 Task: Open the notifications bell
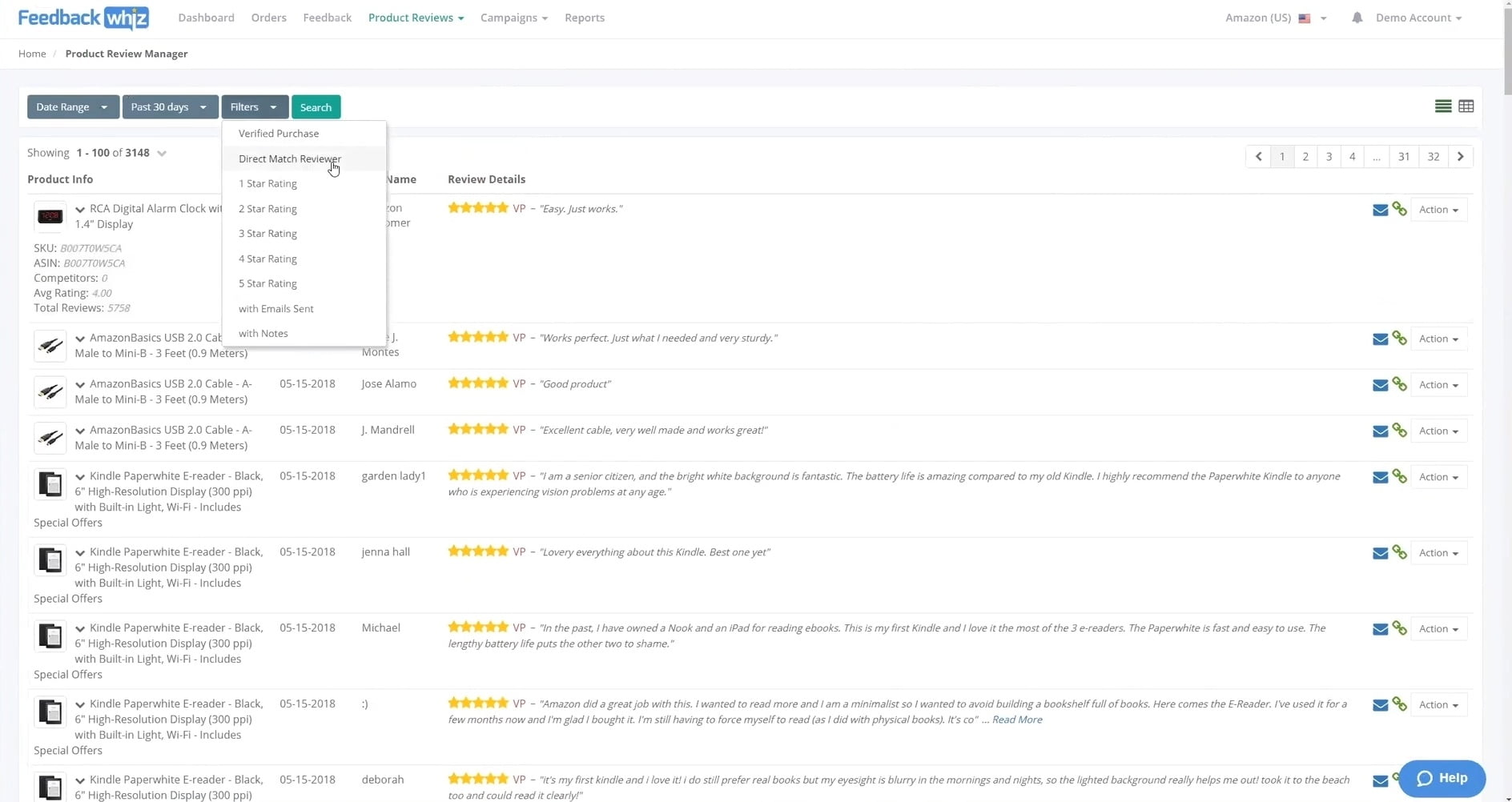pos(1357,18)
